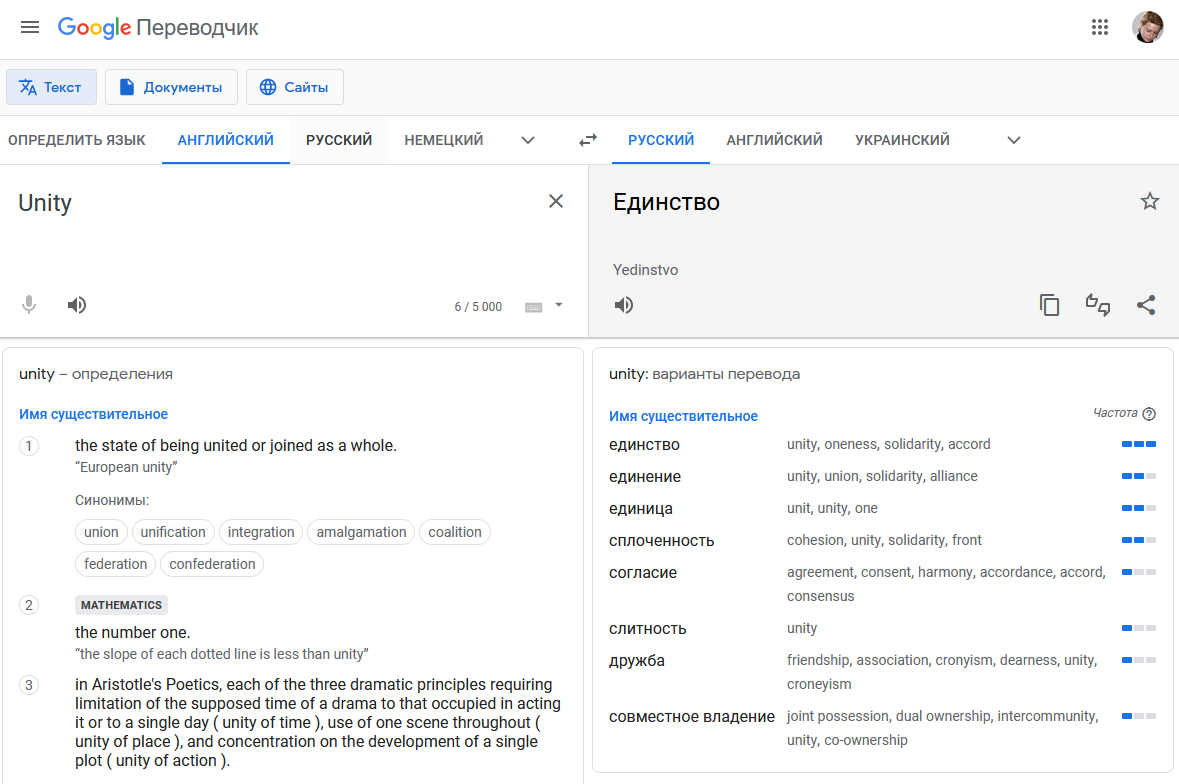The height and width of the screenshot is (784, 1179).
Task: Select translation variant совместное владение
Action: pyautogui.click(x=692, y=717)
